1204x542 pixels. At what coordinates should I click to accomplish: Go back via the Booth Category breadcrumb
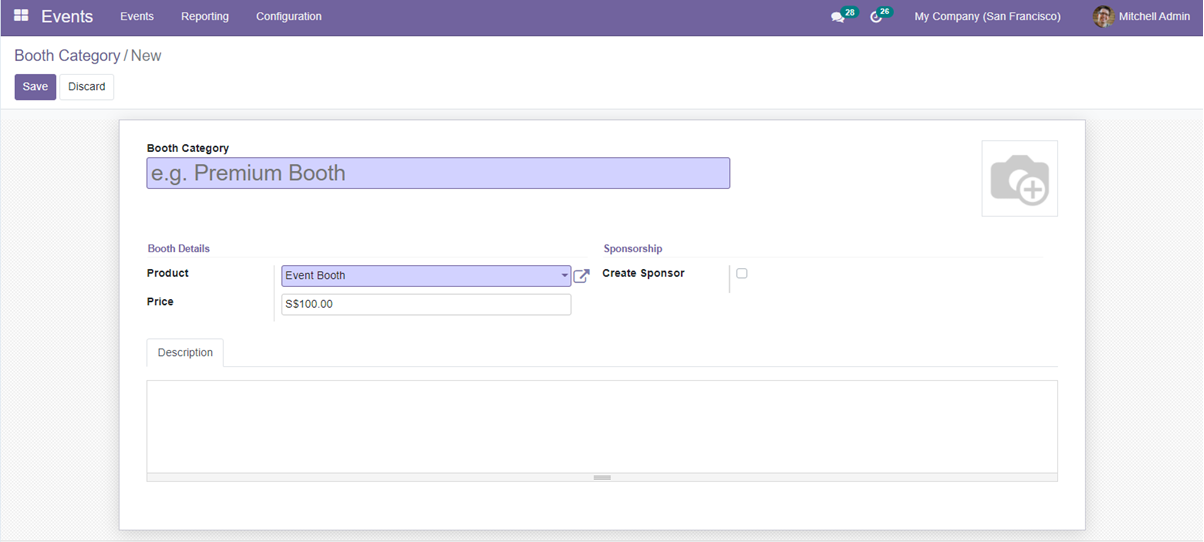click(67, 56)
